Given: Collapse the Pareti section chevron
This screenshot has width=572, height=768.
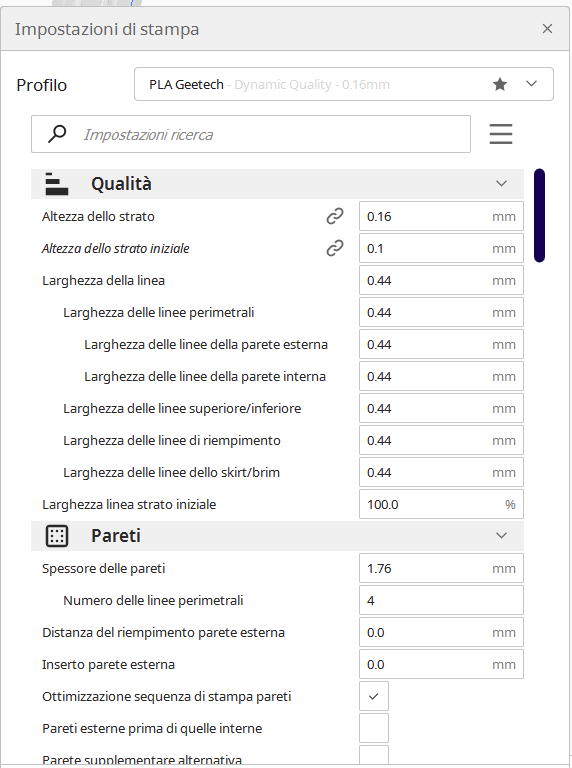Looking at the screenshot, I should (501, 535).
